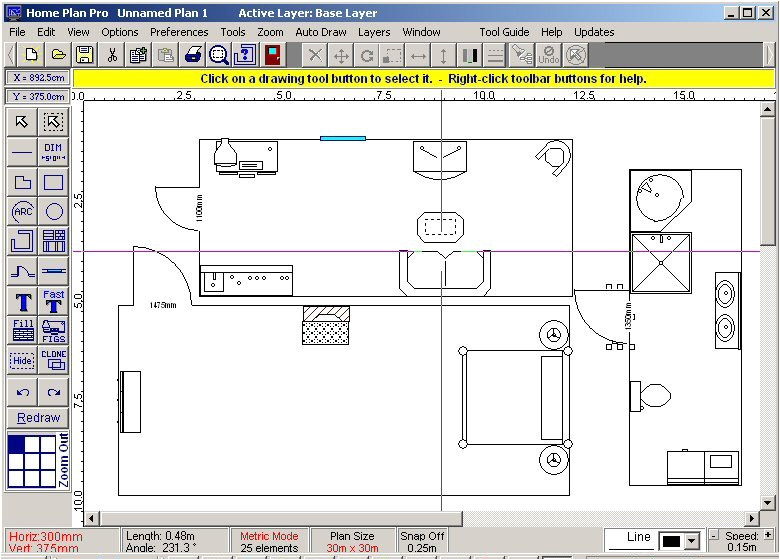Open the Auto Draw menu
The image size is (780, 560).
tap(321, 32)
